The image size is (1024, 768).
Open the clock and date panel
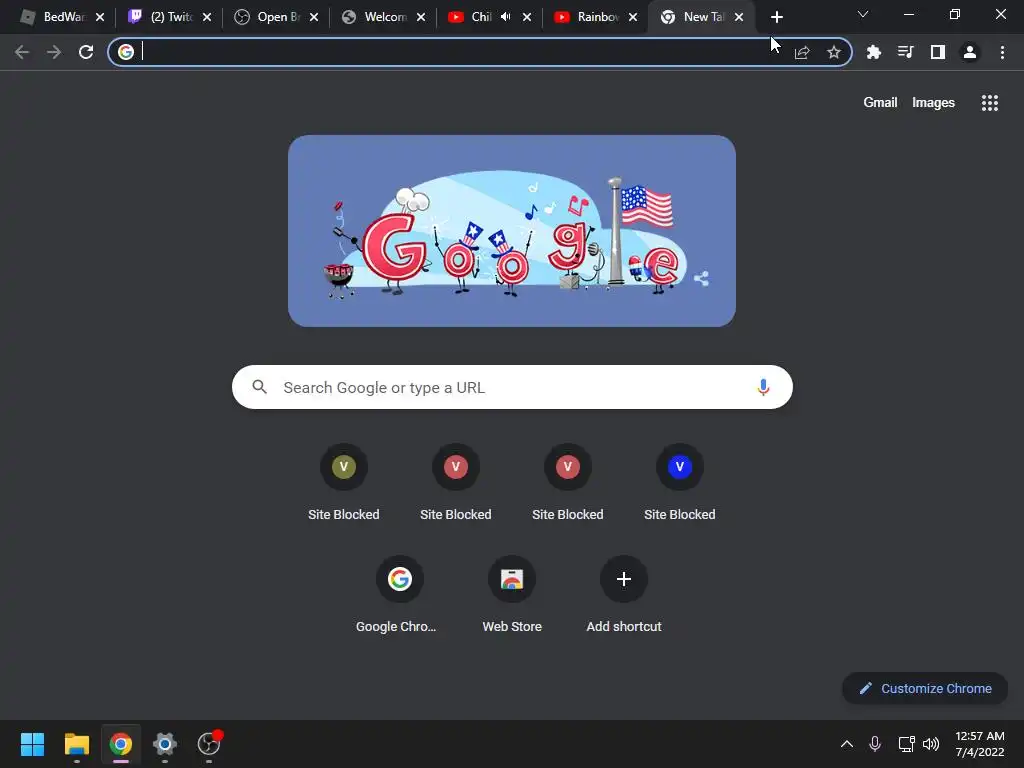[979, 744]
